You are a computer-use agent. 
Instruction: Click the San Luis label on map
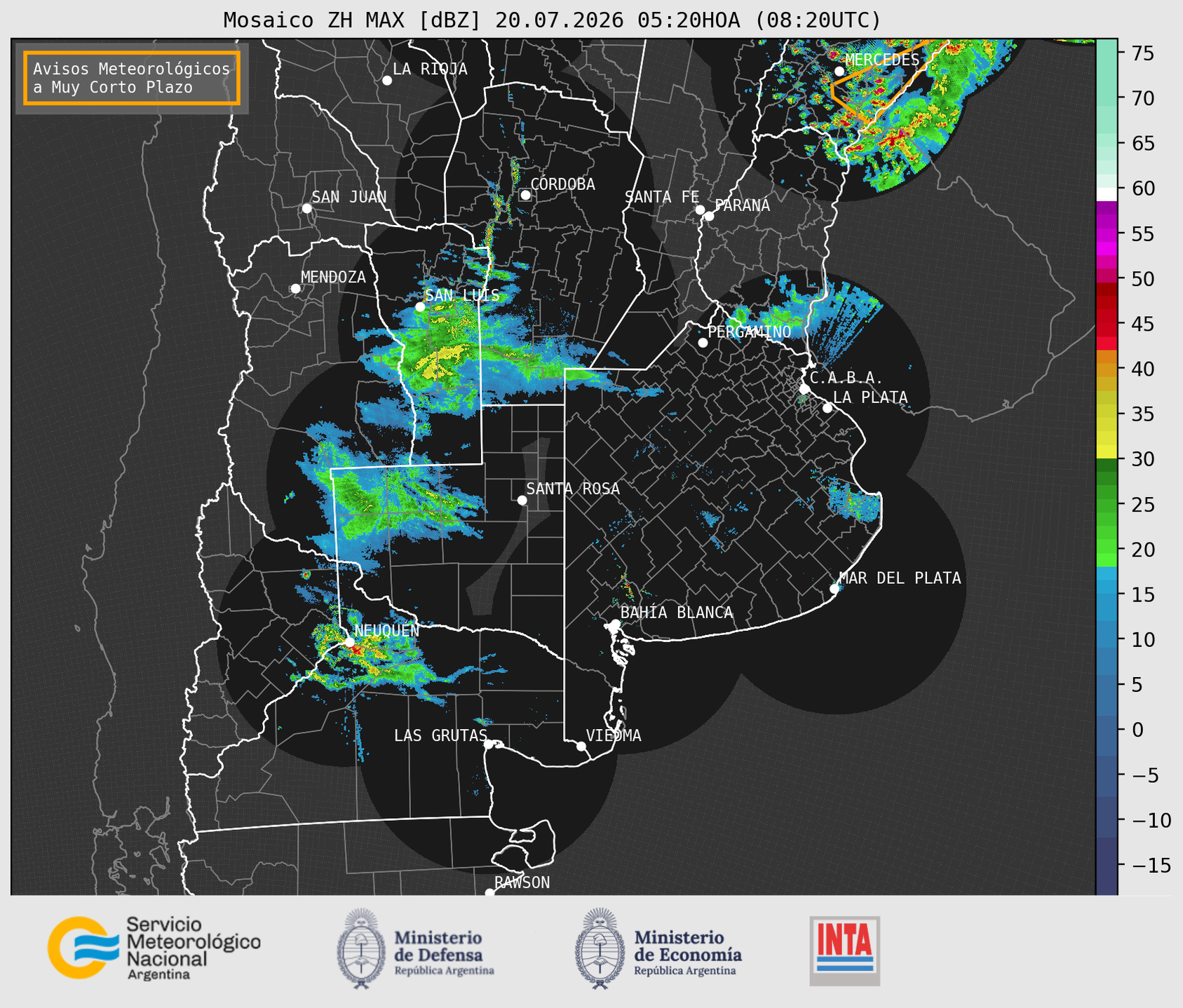[x=462, y=295]
